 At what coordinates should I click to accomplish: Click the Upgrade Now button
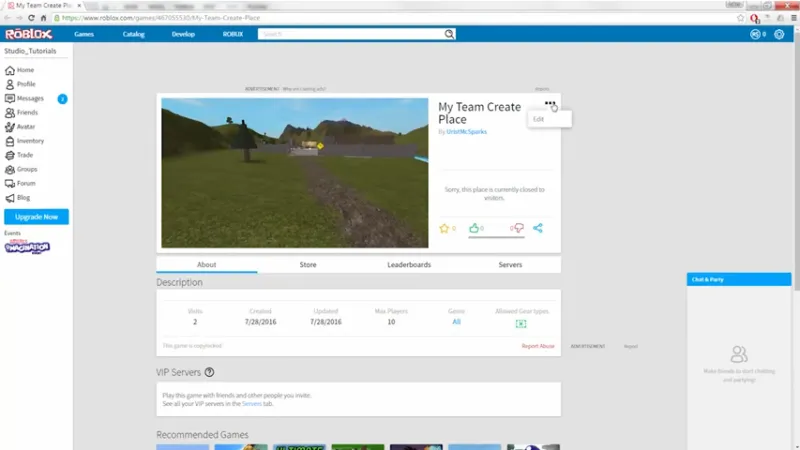(36, 217)
